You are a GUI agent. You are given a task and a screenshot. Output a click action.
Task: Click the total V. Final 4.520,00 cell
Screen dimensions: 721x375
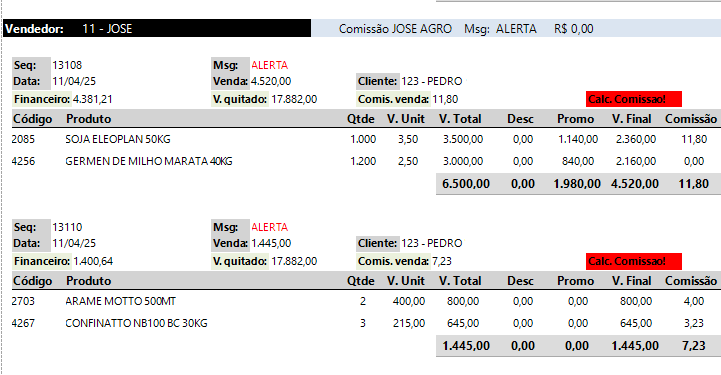point(635,184)
